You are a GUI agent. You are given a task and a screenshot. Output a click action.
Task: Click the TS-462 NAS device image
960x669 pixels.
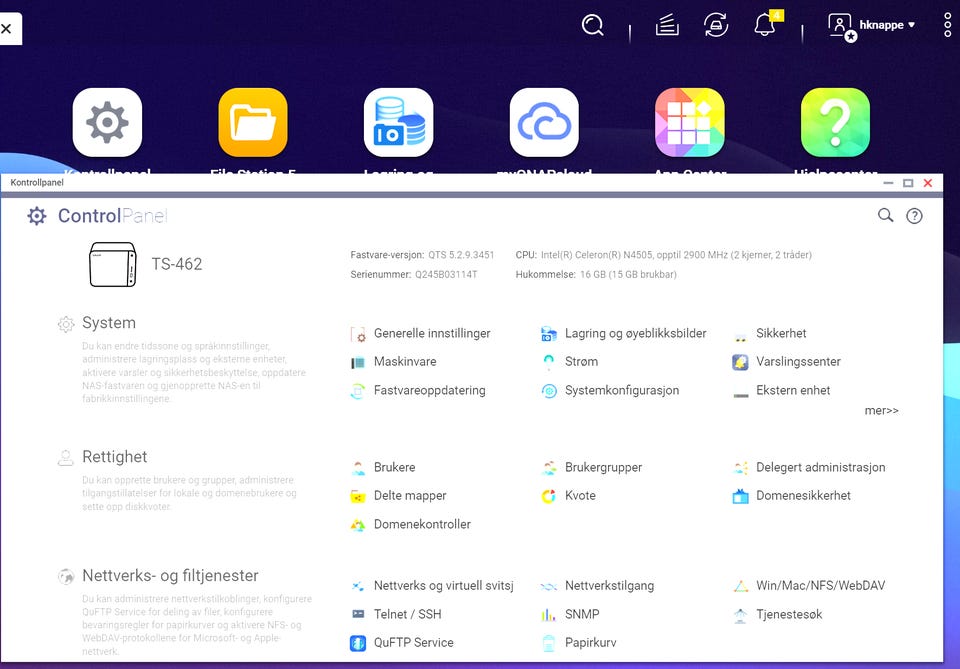coord(113,264)
